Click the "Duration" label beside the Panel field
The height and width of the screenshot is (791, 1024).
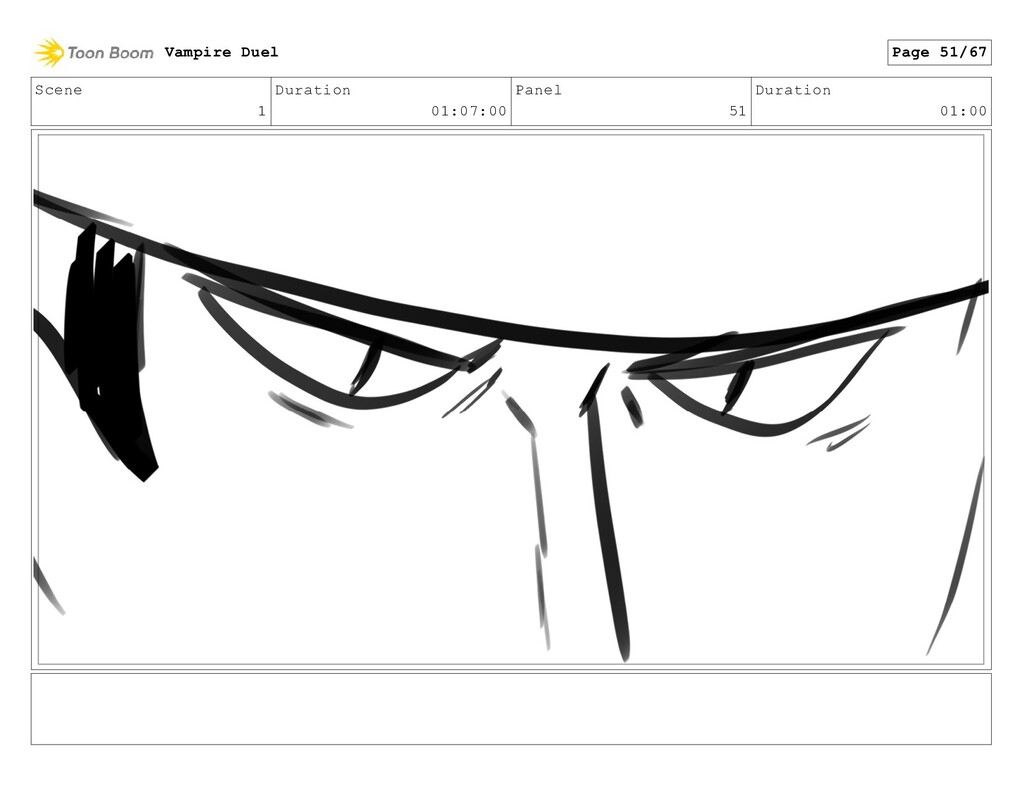793,90
